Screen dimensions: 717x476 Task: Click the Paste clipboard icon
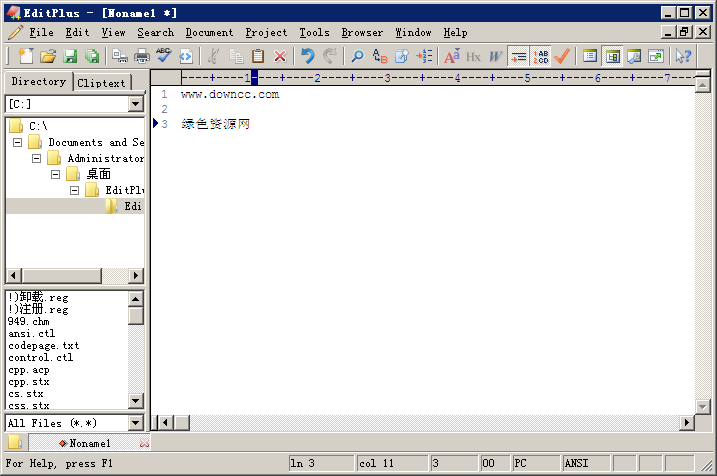click(258, 57)
